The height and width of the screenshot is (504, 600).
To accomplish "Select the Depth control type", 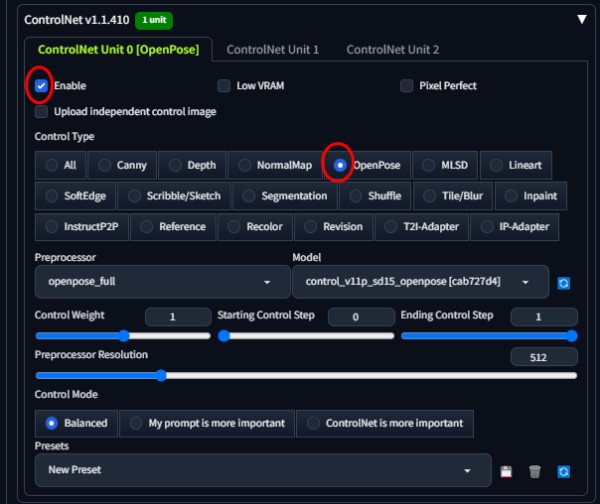I will tap(192, 165).
